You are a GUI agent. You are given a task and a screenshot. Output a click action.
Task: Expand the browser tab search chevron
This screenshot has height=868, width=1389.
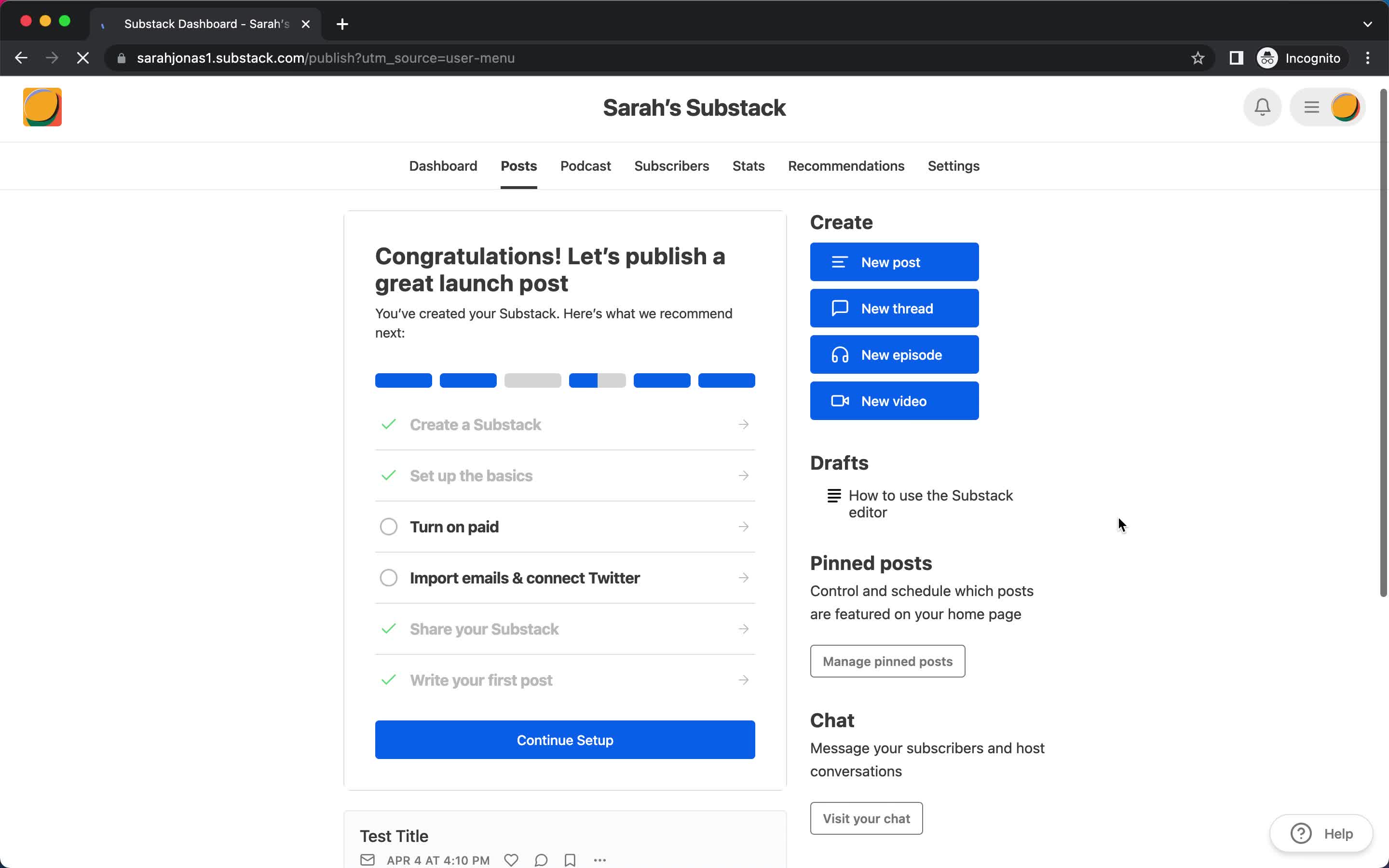(x=1367, y=24)
